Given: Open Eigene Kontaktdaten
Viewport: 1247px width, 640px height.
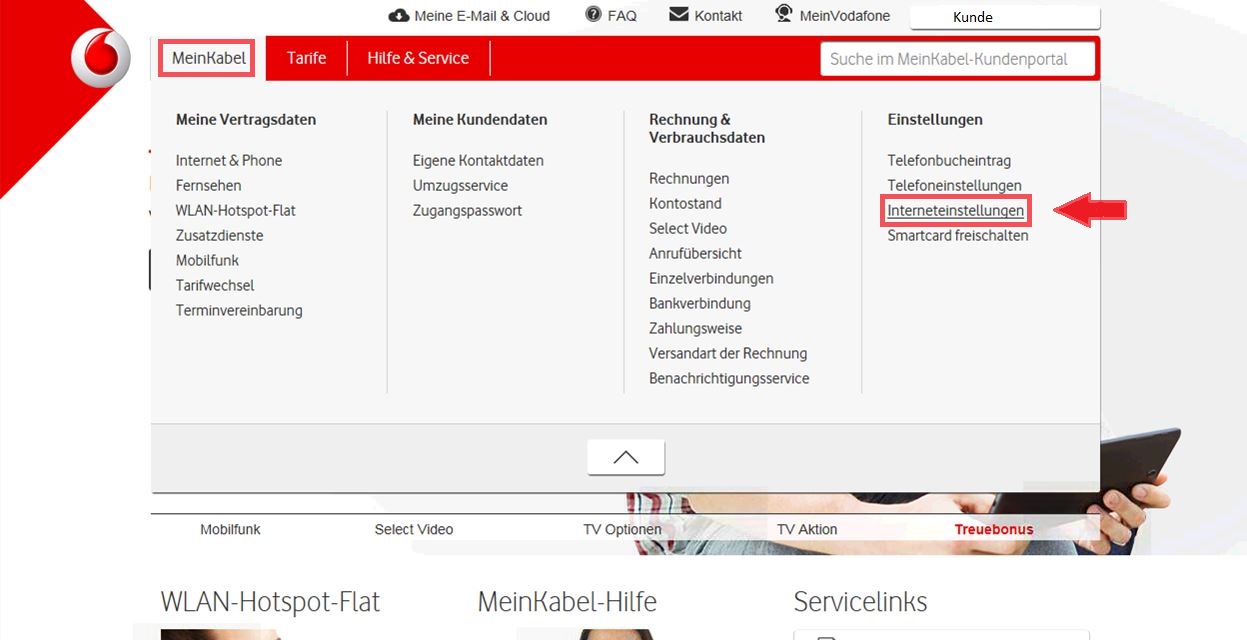Looking at the screenshot, I should [x=478, y=160].
